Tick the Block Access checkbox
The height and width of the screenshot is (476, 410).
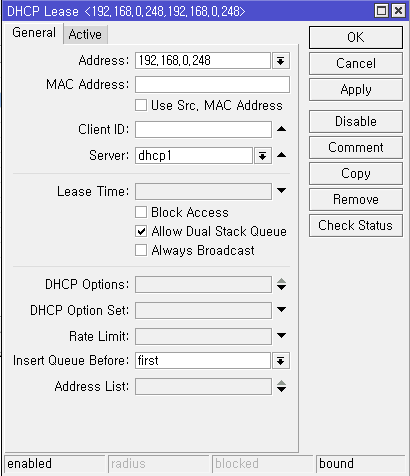click(141, 212)
